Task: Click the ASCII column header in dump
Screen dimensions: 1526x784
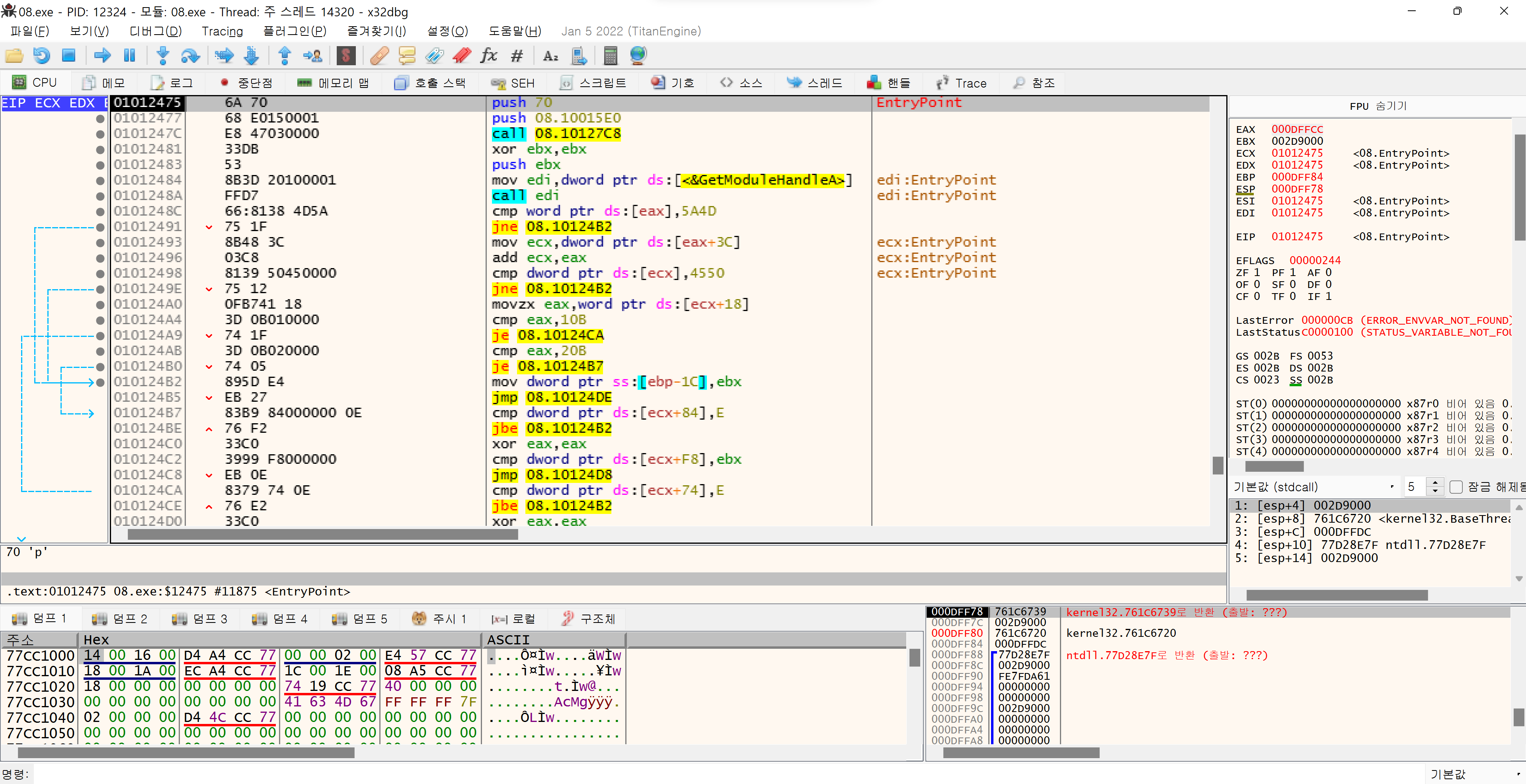Action: point(554,640)
